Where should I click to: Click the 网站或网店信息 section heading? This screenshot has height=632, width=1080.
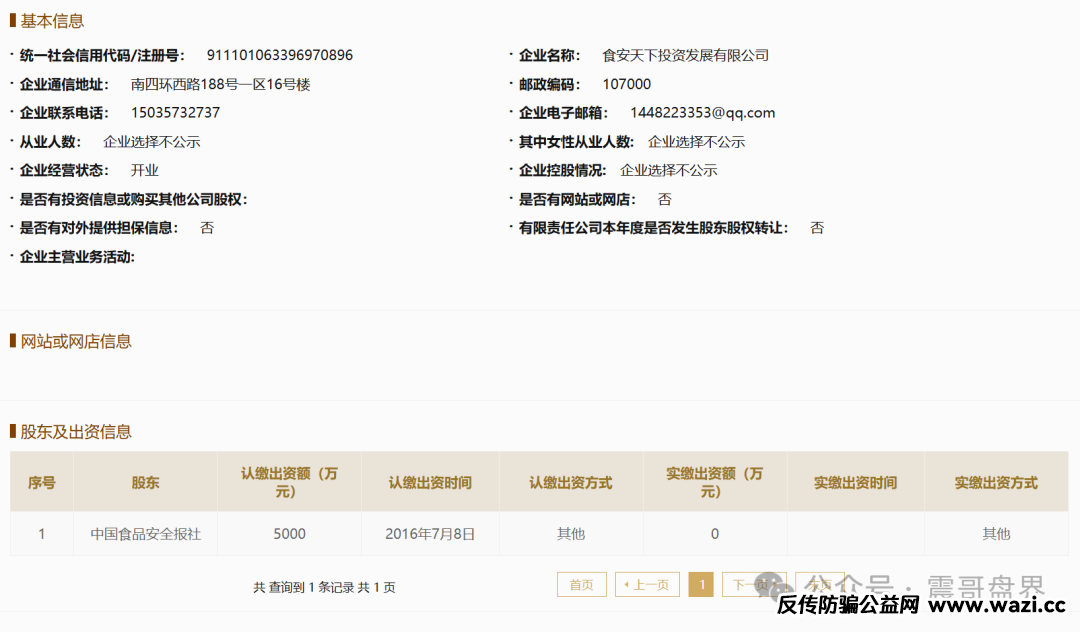(76, 342)
